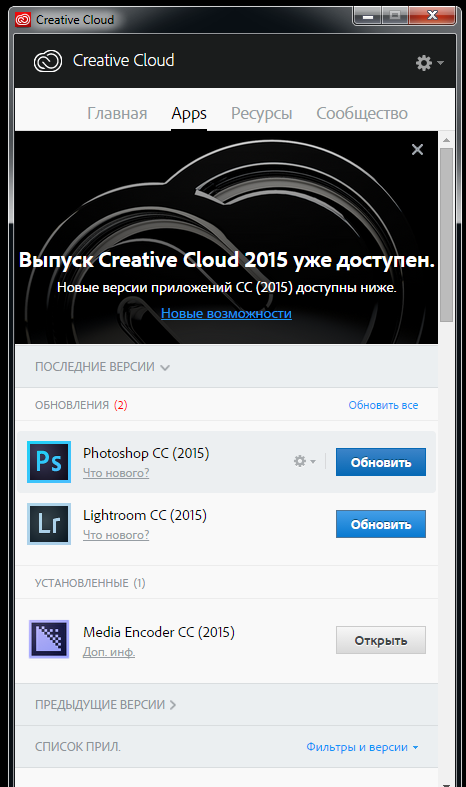The width and height of the screenshot is (466, 787).
Task: Open the Ресурсы tab
Action: (262, 114)
